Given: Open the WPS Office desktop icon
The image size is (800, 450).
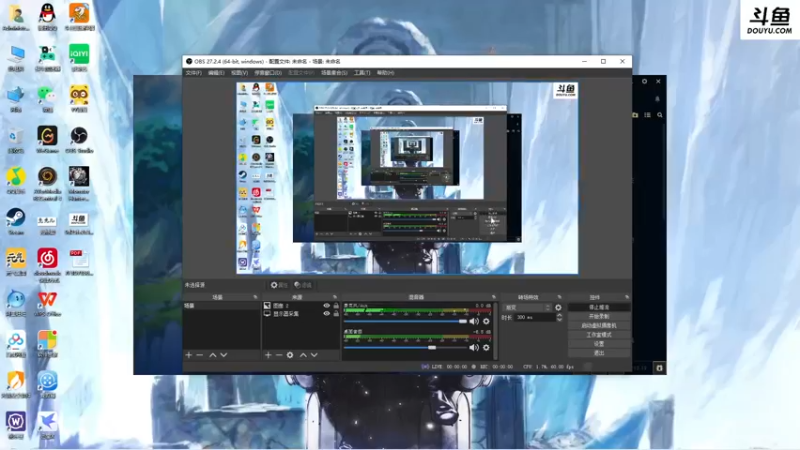Looking at the screenshot, I should (47, 303).
